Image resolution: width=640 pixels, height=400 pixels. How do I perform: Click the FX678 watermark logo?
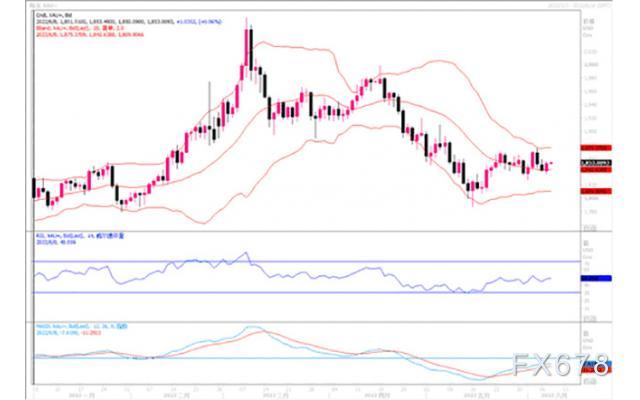pos(561,365)
